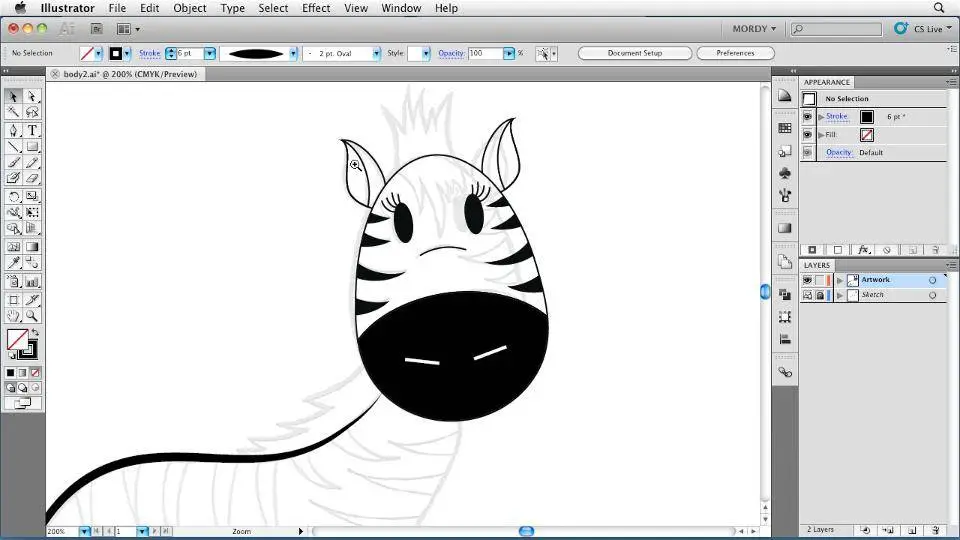Pick the Zoom tool in the toolbox
The width and height of the screenshot is (960, 540).
(x=32, y=316)
